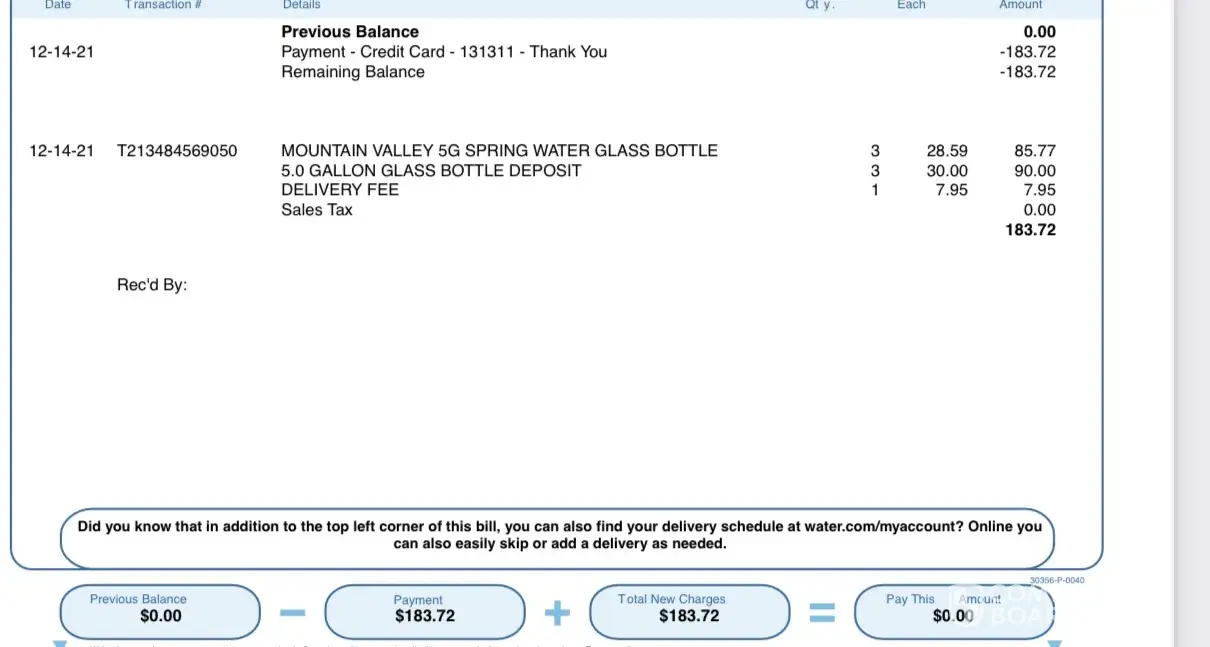Click the Delivery Fee line item
The width and height of the screenshot is (1210, 647).
[340, 190]
